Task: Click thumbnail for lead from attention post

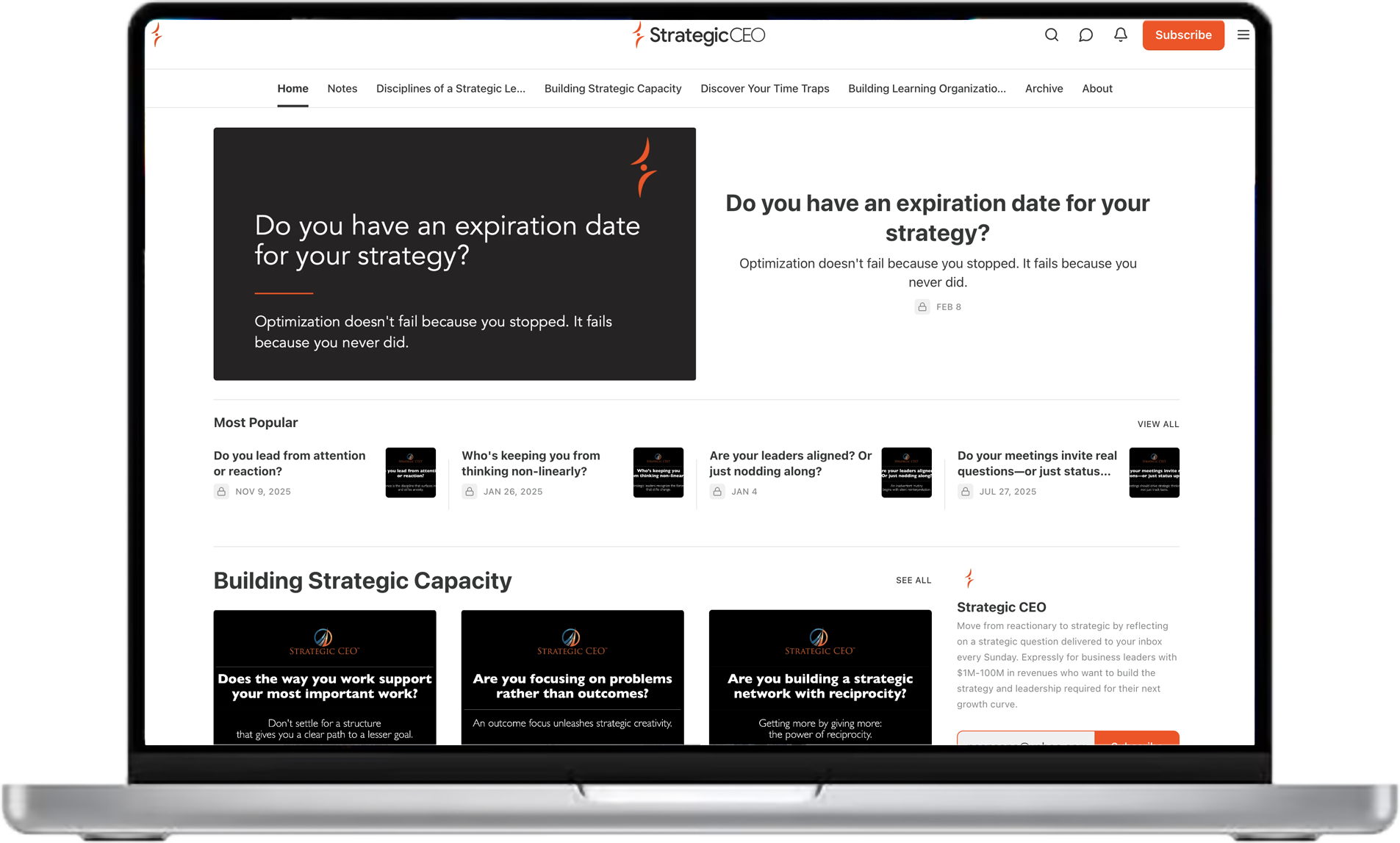Action: [x=410, y=472]
